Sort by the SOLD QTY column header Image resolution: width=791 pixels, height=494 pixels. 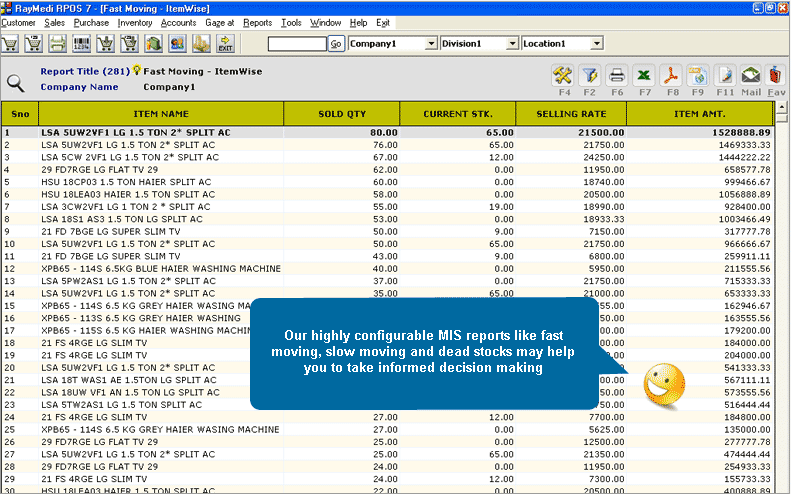coord(342,114)
